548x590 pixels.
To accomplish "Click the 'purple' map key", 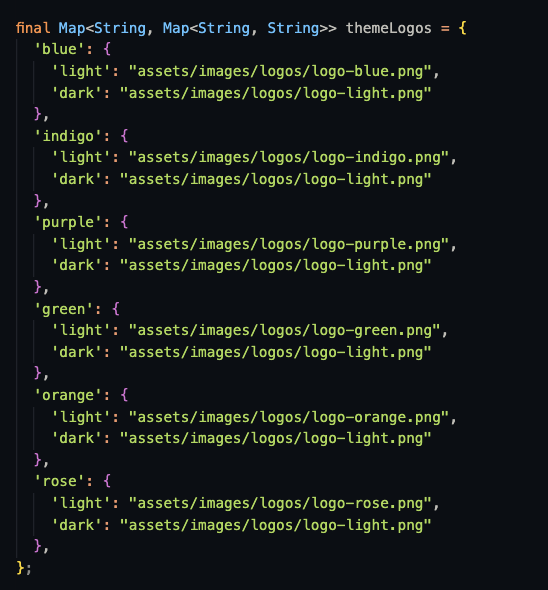I will (x=68, y=222).
